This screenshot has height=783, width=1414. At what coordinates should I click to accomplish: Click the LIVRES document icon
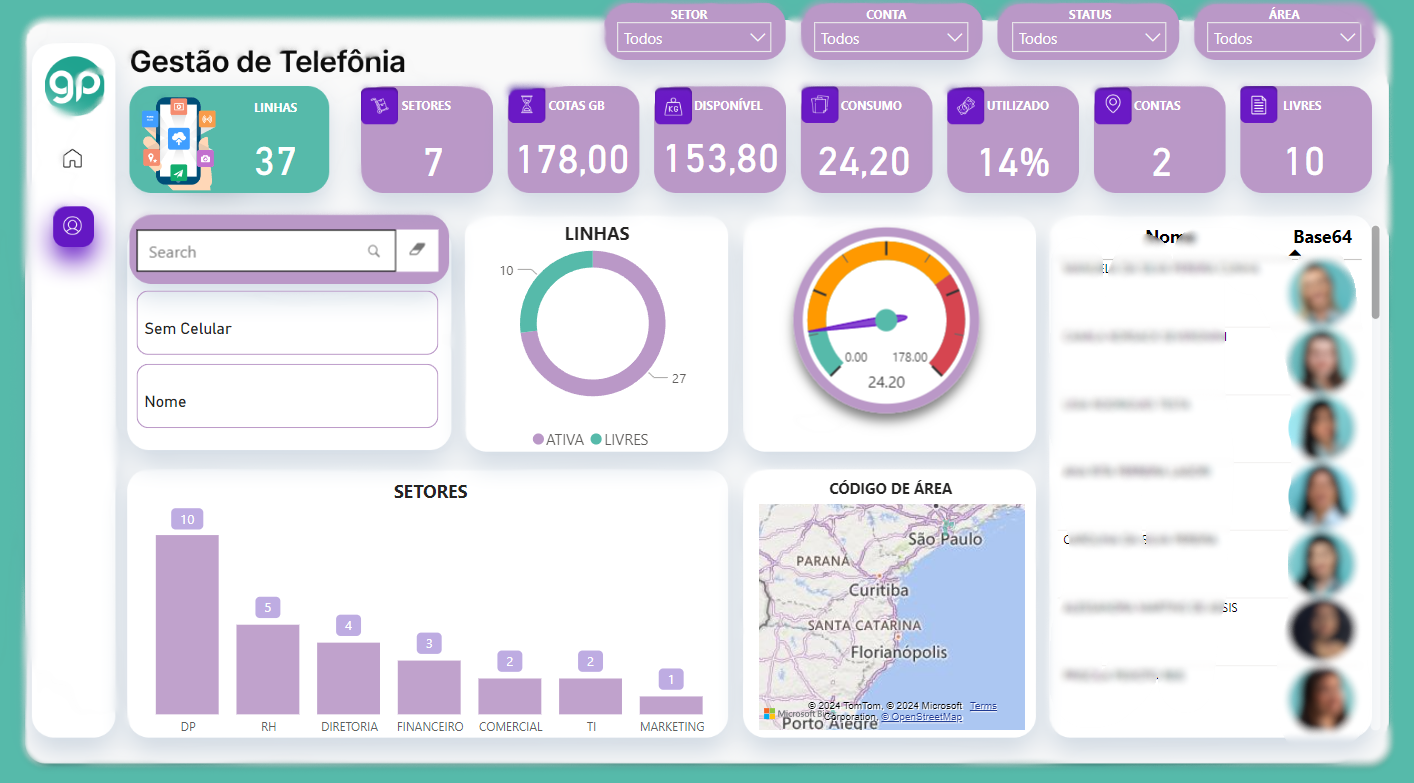click(1259, 105)
